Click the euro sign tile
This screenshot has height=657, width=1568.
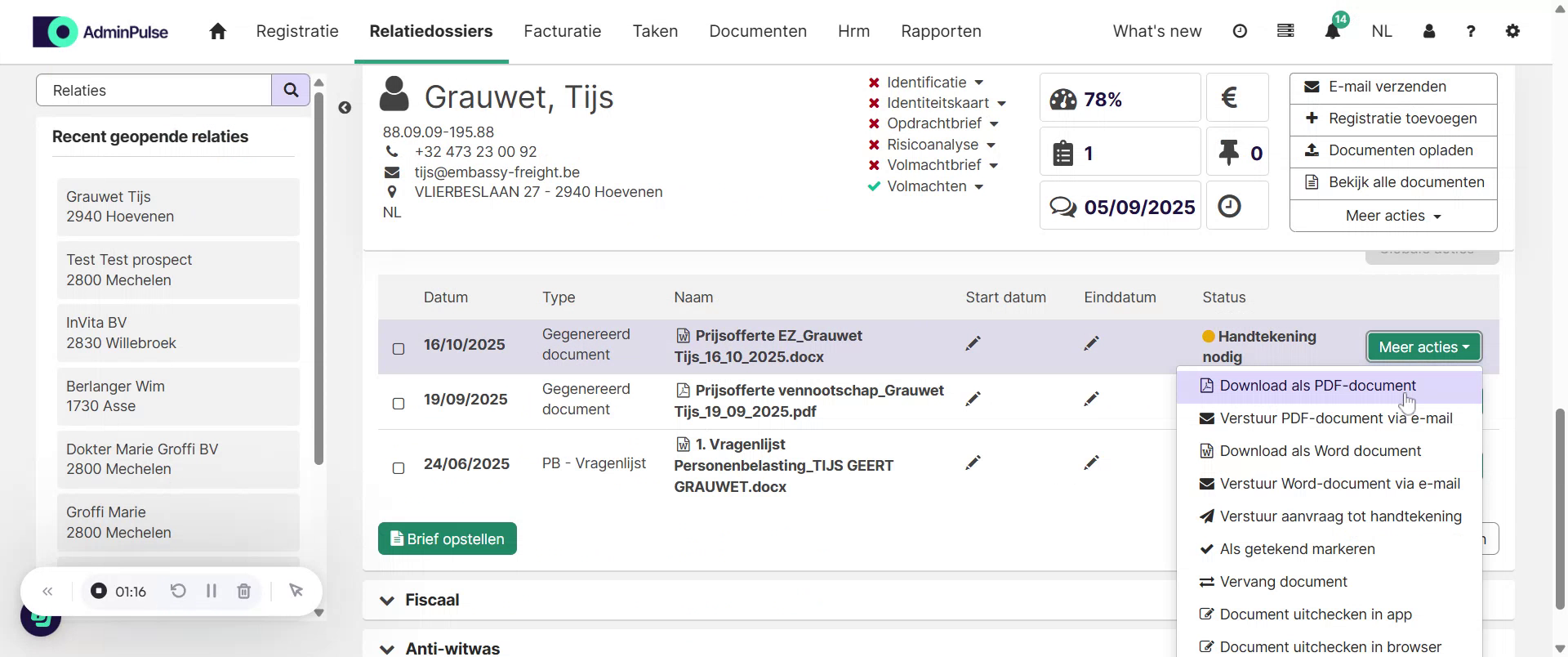[x=1236, y=98]
